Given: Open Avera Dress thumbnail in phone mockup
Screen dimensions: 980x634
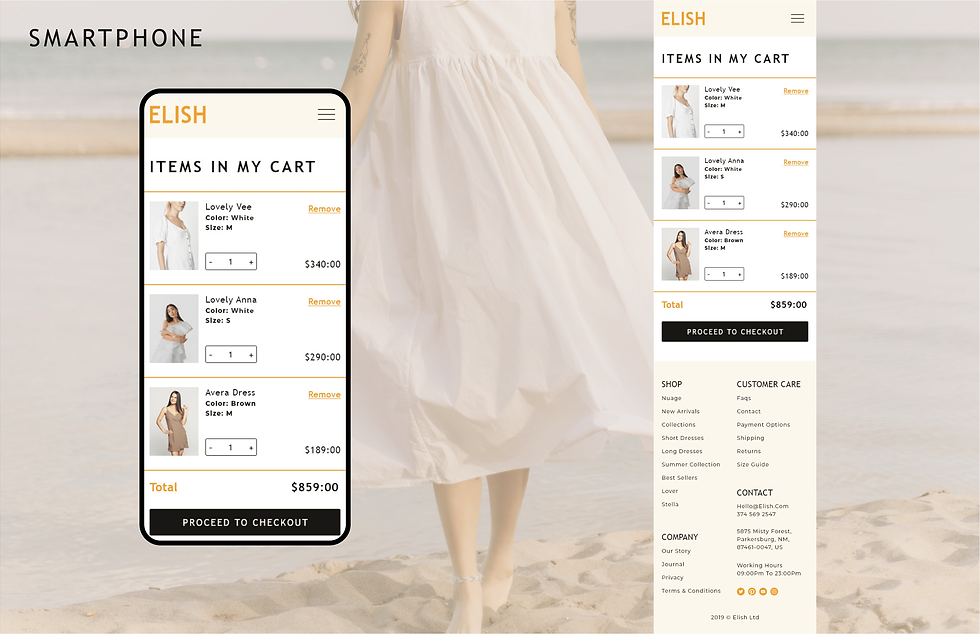Looking at the screenshot, I should (x=174, y=421).
